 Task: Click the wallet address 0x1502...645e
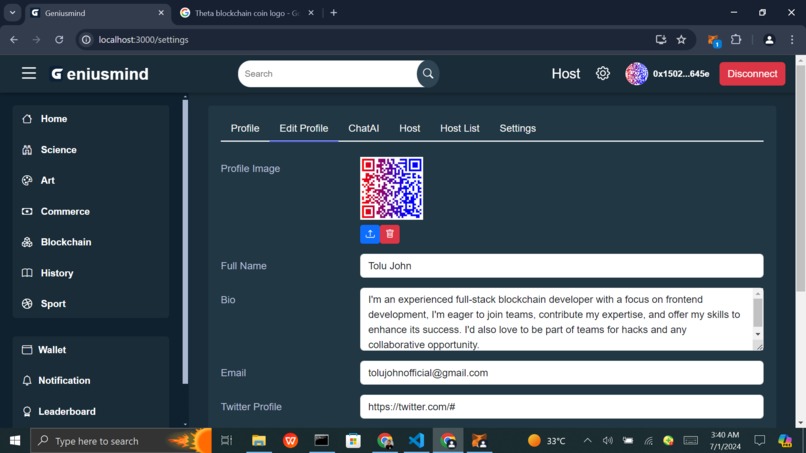coord(681,74)
